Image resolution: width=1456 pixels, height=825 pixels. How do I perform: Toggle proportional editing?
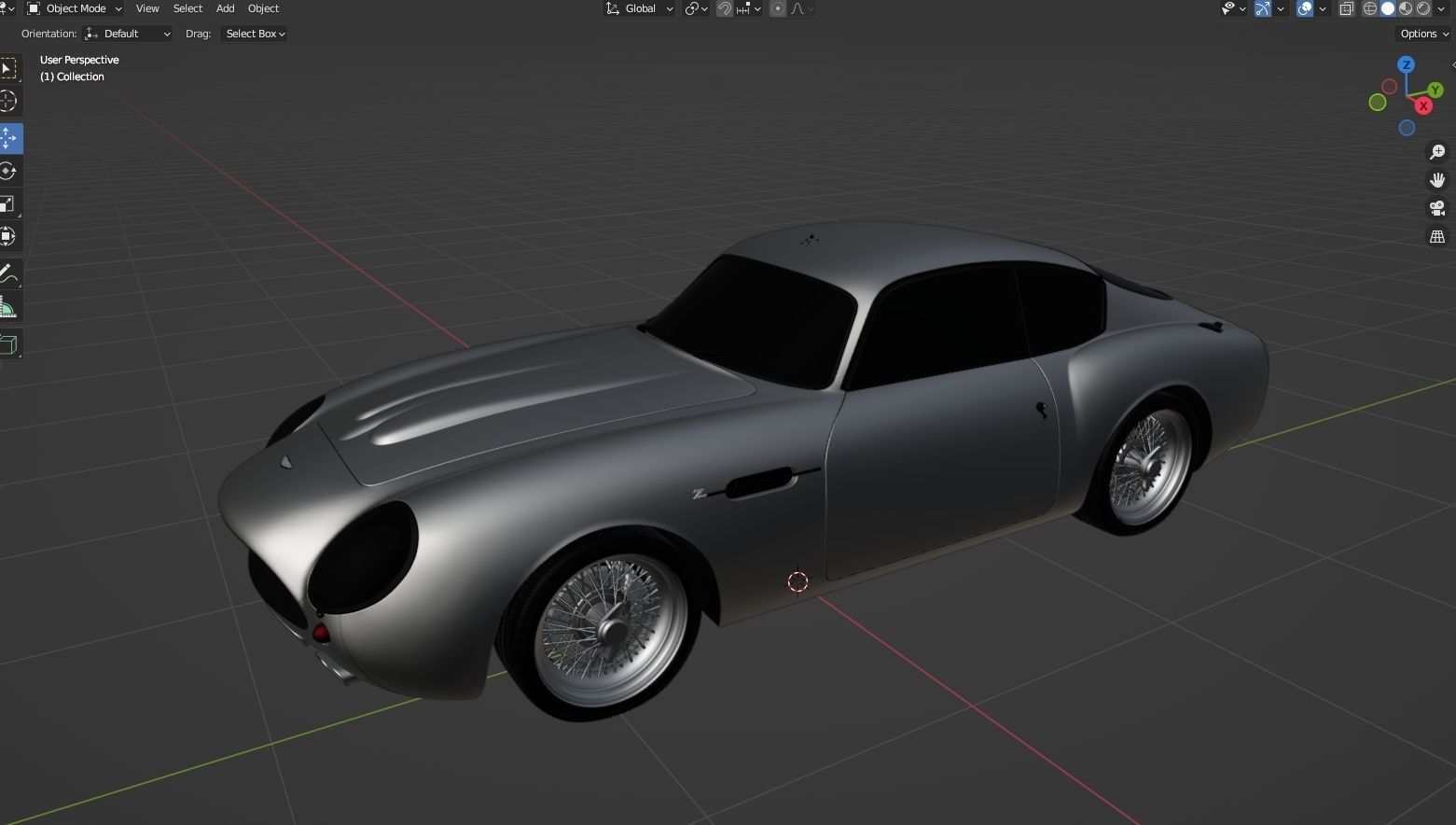point(777,8)
